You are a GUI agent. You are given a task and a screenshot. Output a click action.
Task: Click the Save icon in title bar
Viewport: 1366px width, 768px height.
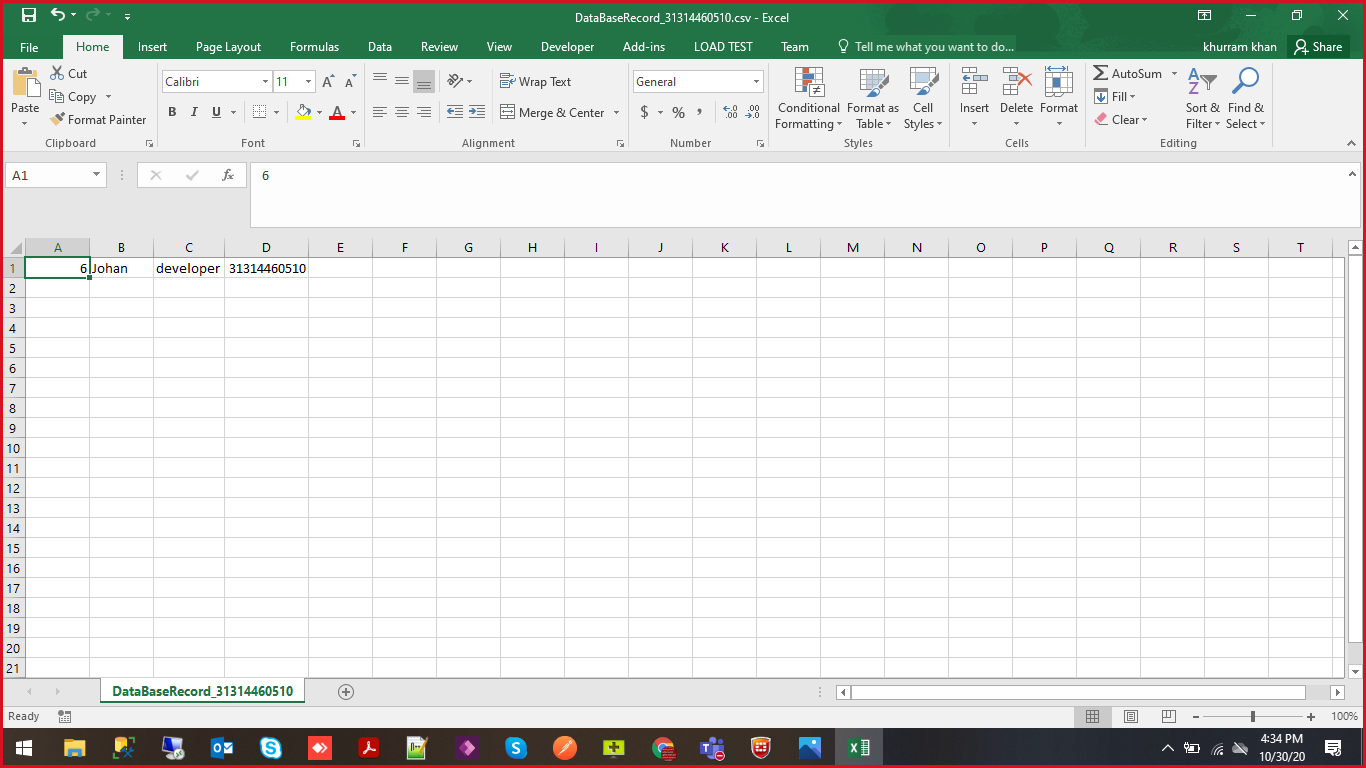28,16
